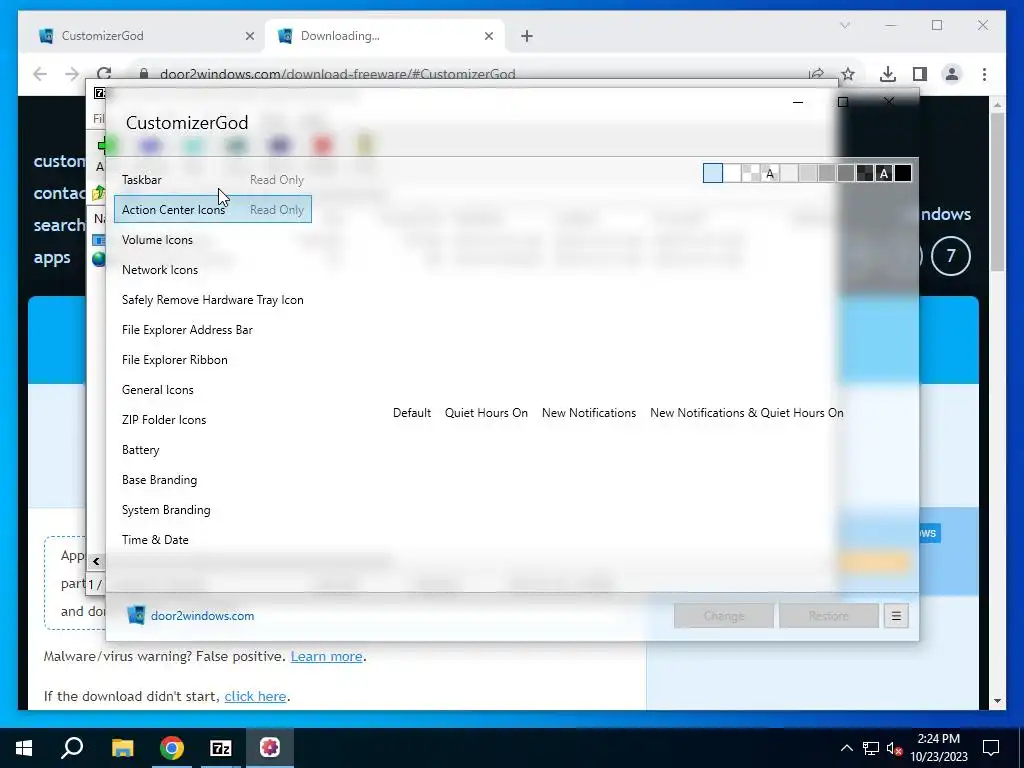1024x768 pixels.
Task: Pick the light checkered background swatch
Action: [x=751, y=173]
